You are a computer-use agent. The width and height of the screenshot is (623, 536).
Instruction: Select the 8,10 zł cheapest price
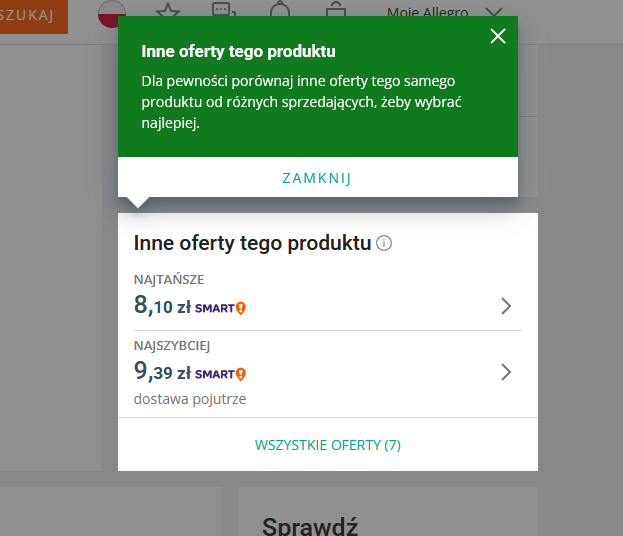tap(161, 306)
